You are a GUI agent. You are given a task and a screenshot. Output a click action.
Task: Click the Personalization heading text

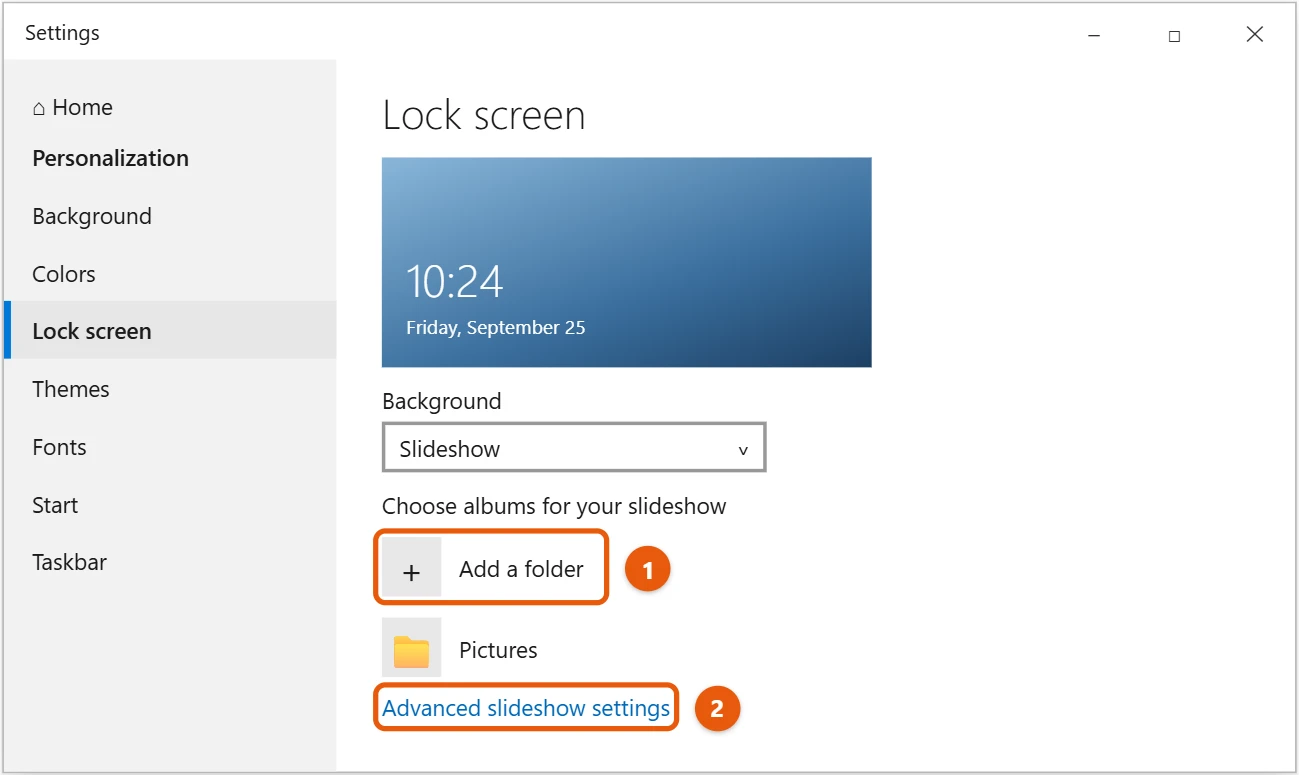pyautogui.click(x=111, y=158)
